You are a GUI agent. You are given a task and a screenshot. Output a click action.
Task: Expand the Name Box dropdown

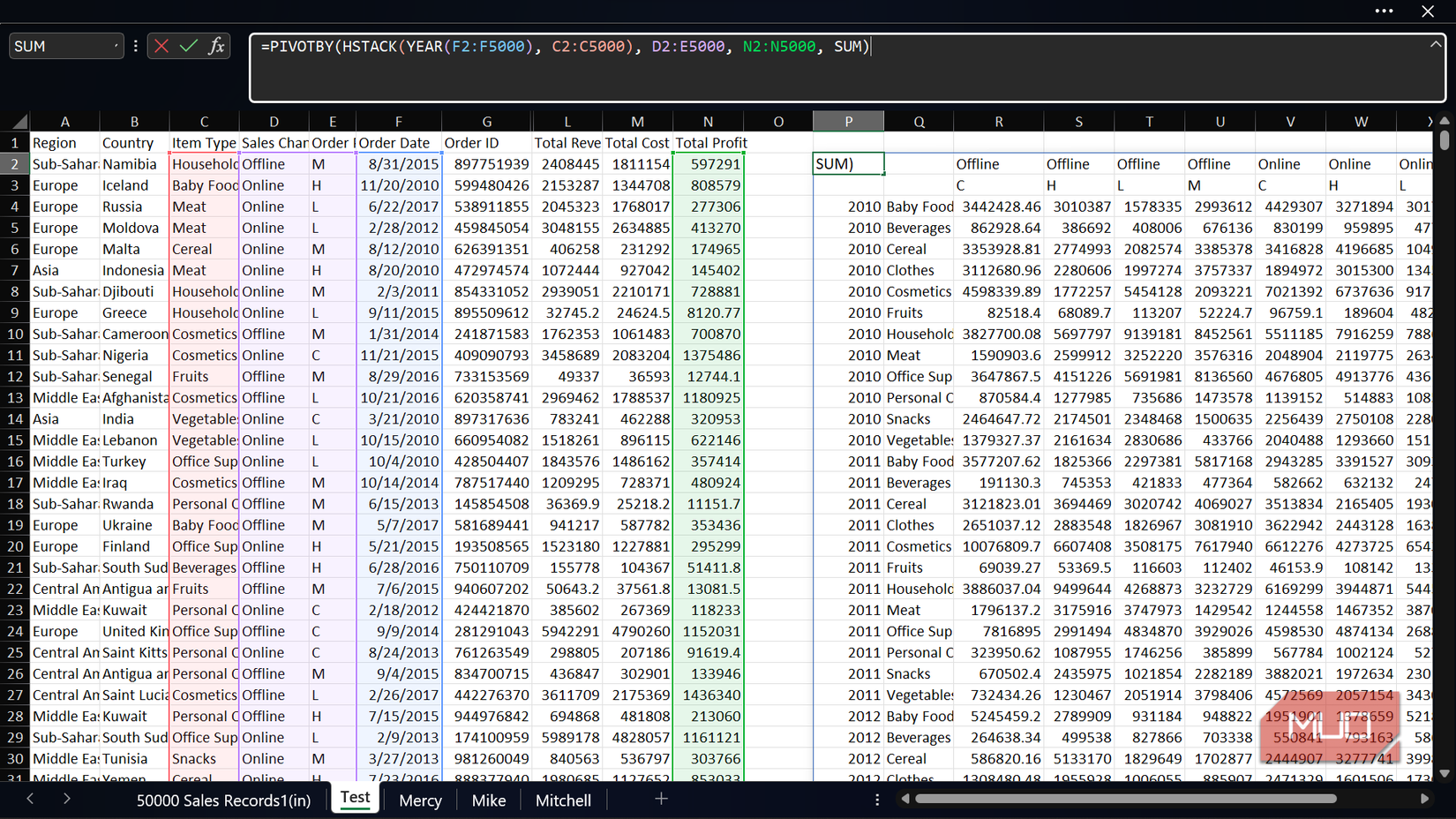click(x=116, y=46)
